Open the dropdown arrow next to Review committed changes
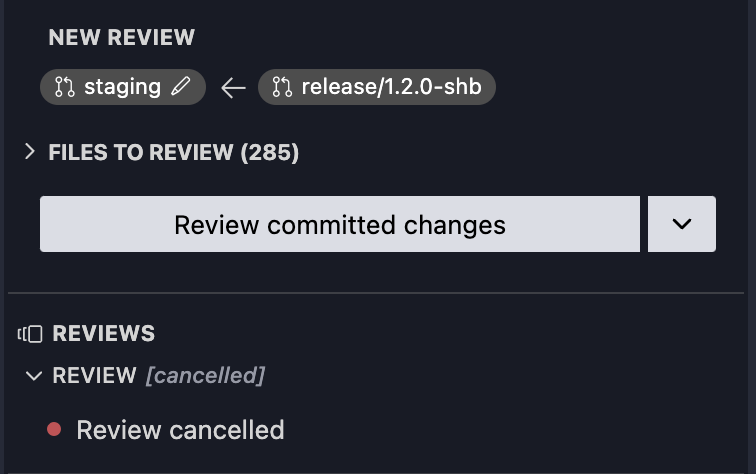Viewport: 756px width, 474px height. 682,224
